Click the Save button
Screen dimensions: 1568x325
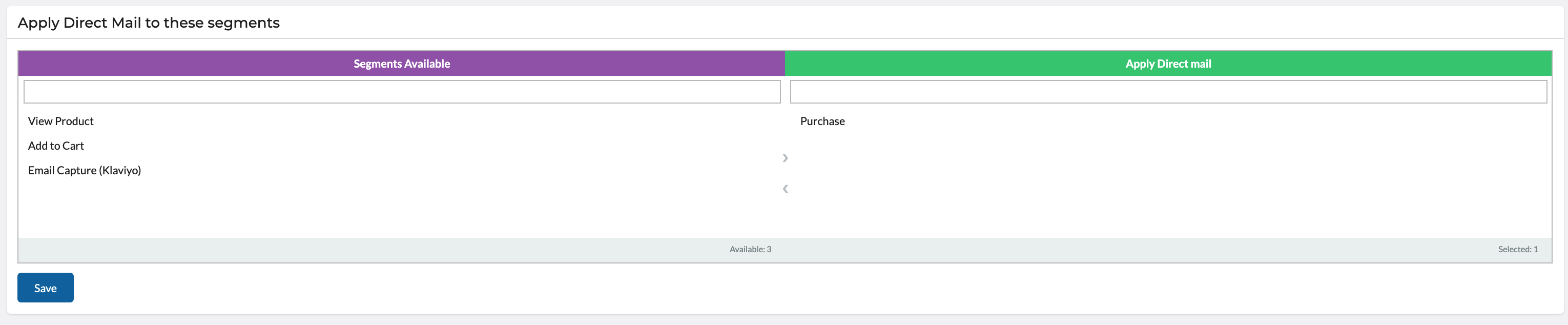pyautogui.click(x=46, y=288)
